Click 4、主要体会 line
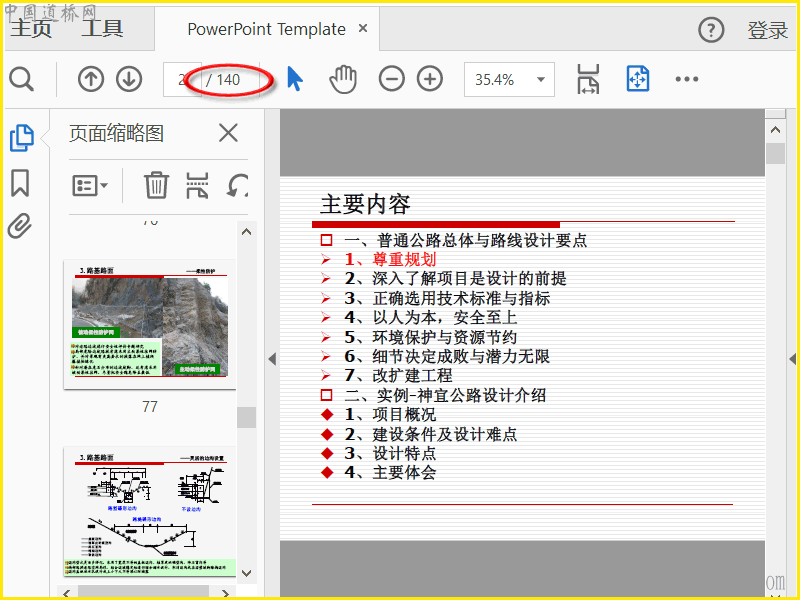This screenshot has width=800, height=600. 390,472
